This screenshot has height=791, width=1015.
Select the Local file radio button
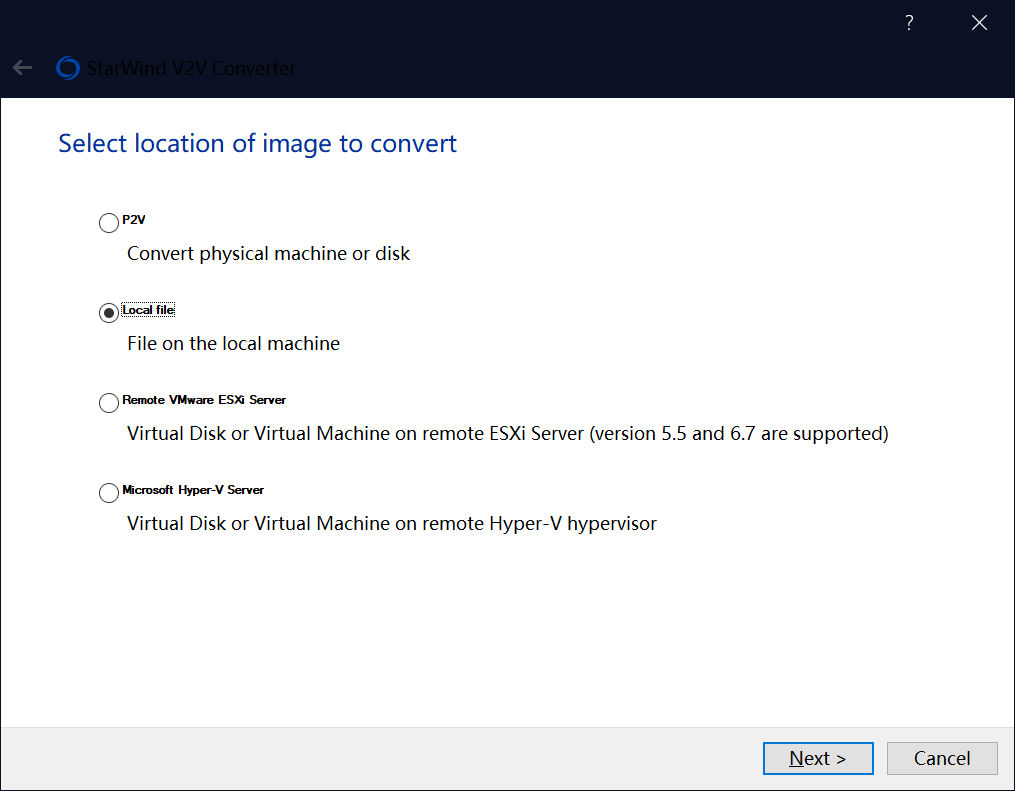pyautogui.click(x=109, y=313)
